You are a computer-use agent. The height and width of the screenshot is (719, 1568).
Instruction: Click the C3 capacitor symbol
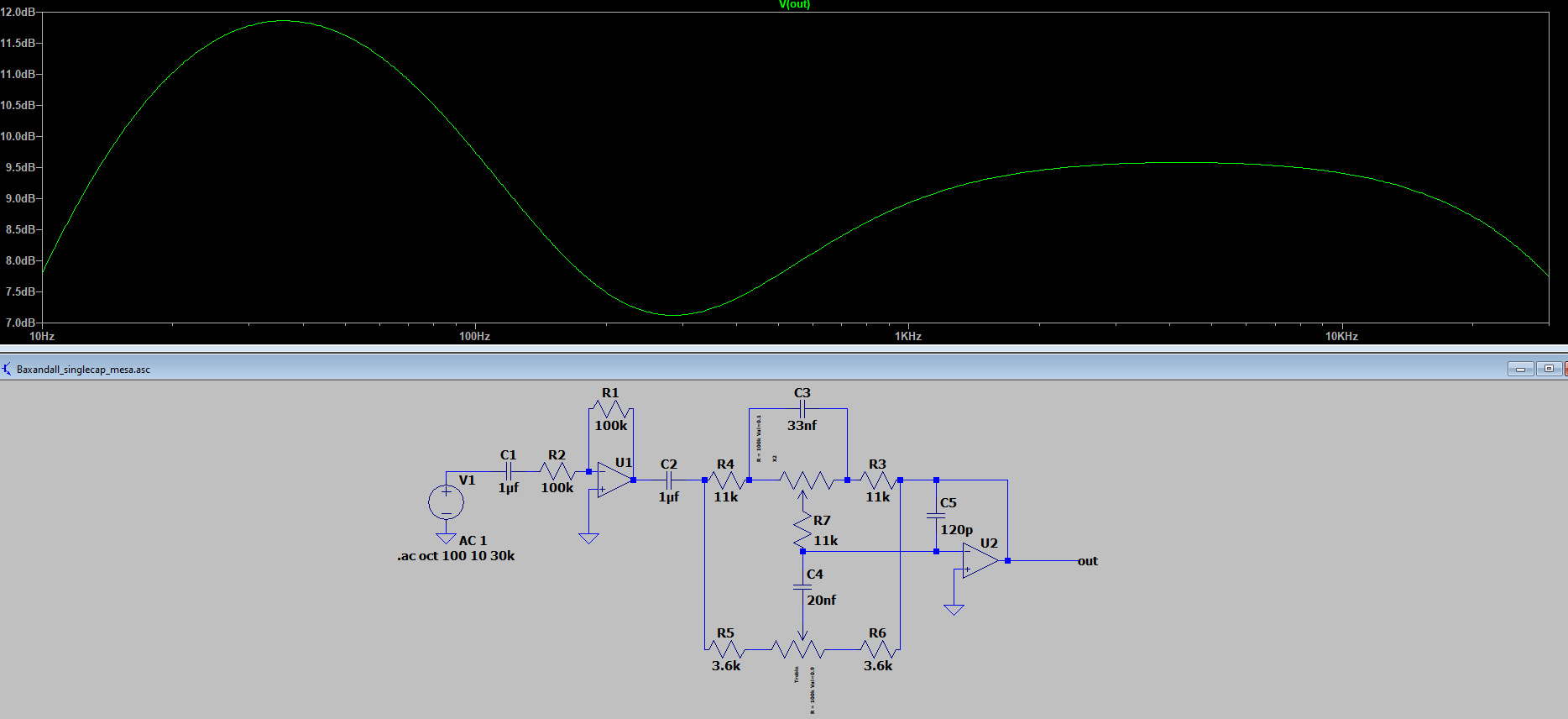point(802,409)
